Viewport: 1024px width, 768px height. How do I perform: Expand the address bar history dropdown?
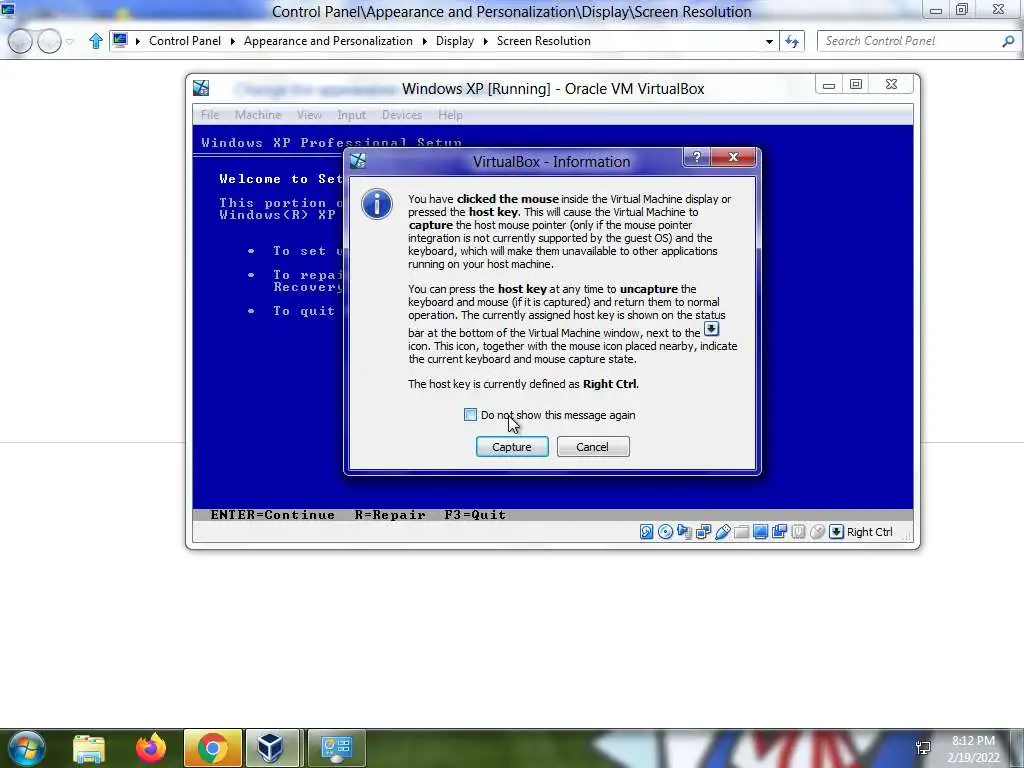coord(769,41)
